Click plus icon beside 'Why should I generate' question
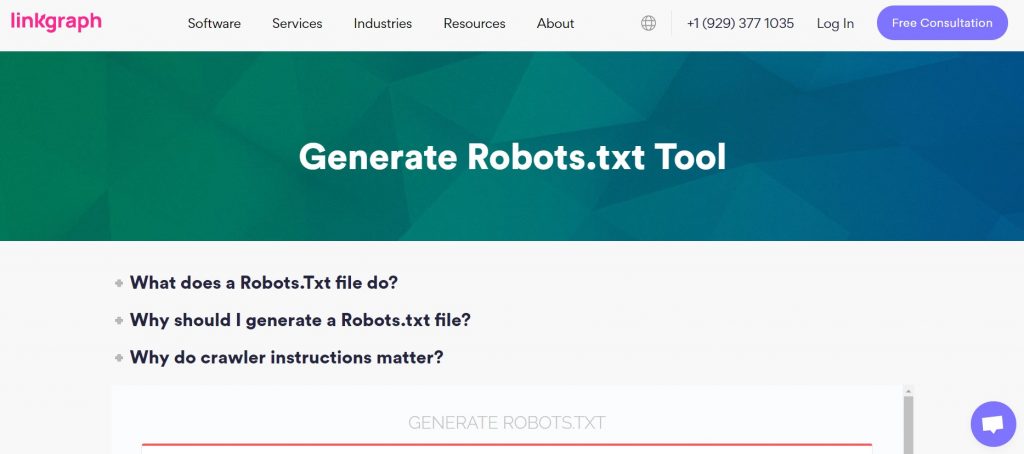 119,321
